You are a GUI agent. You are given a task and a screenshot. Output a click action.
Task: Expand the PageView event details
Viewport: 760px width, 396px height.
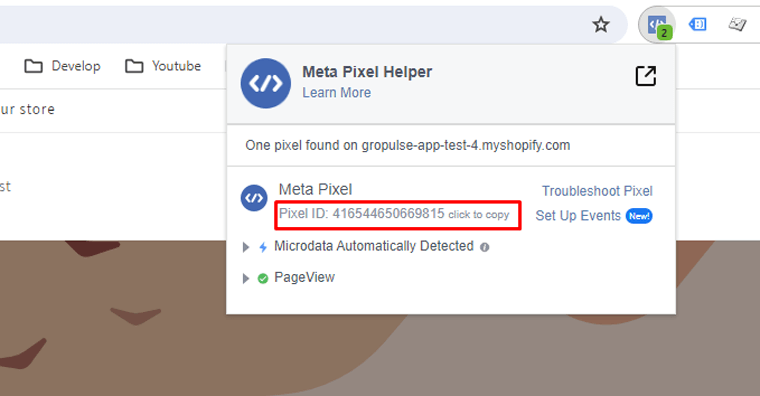click(246, 279)
